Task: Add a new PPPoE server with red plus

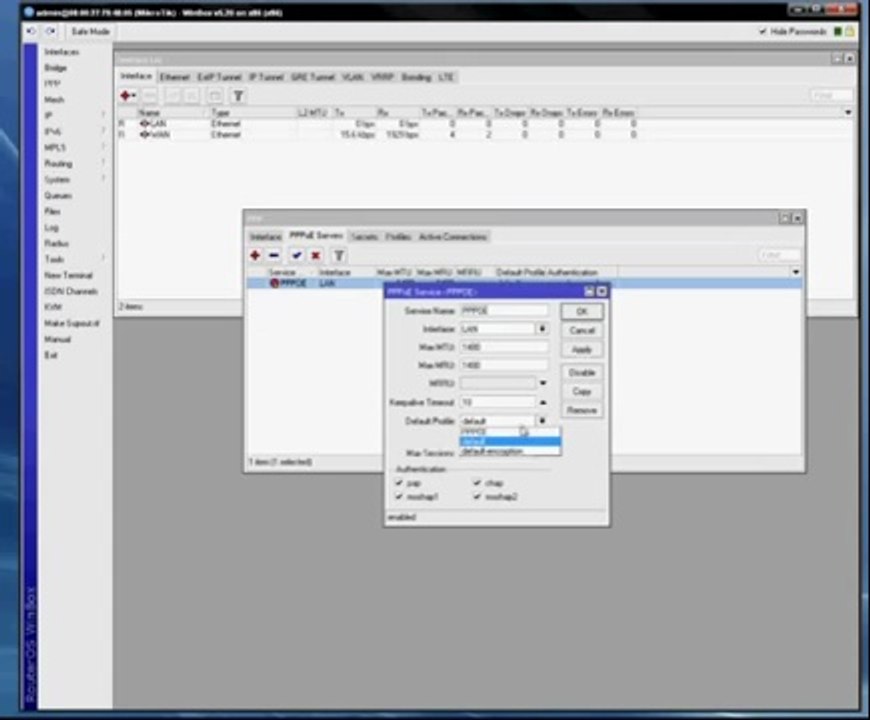Action: click(255, 255)
